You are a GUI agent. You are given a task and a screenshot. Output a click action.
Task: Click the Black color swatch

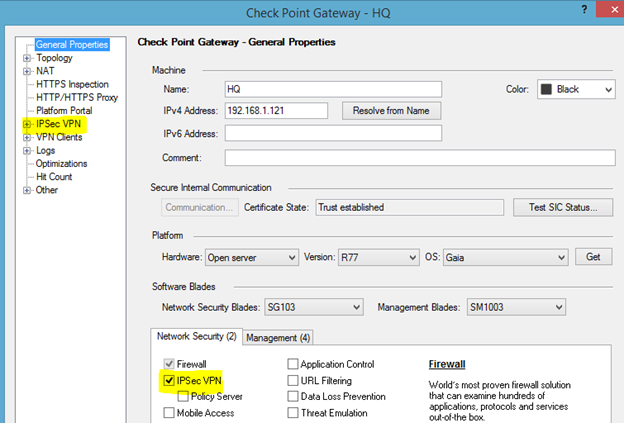546,89
